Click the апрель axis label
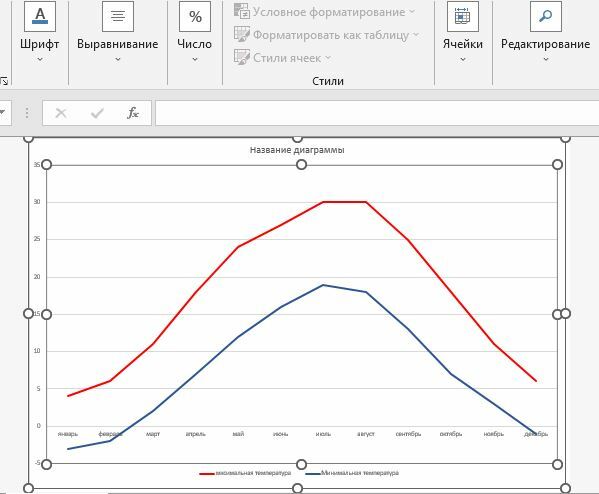The image size is (599, 494). coord(196,434)
